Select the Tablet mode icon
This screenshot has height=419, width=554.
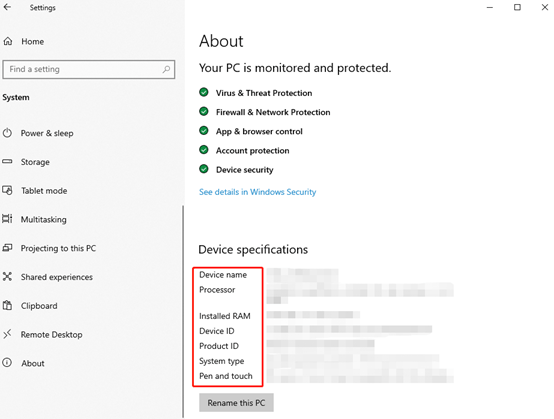point(7,190)
